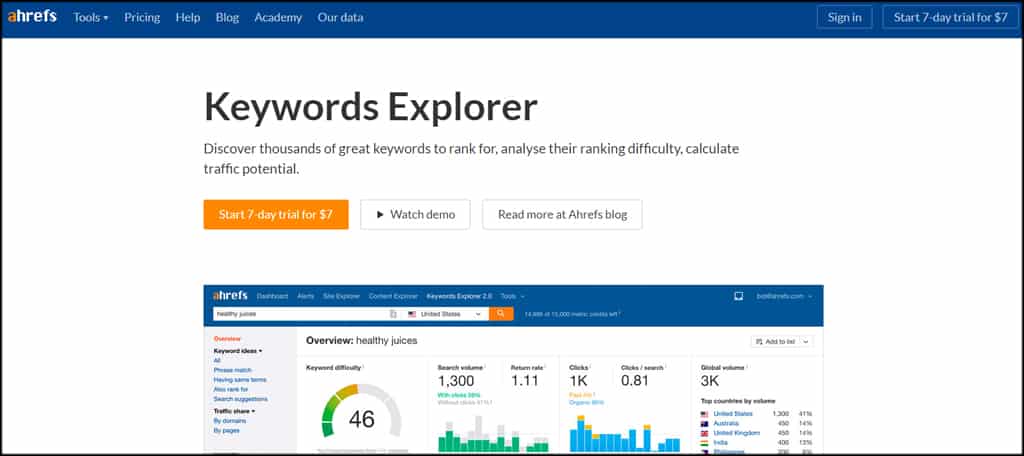Open the Also rank for sidebar link
Viewport: 1024px width, 456px height.
pos(231,389)
